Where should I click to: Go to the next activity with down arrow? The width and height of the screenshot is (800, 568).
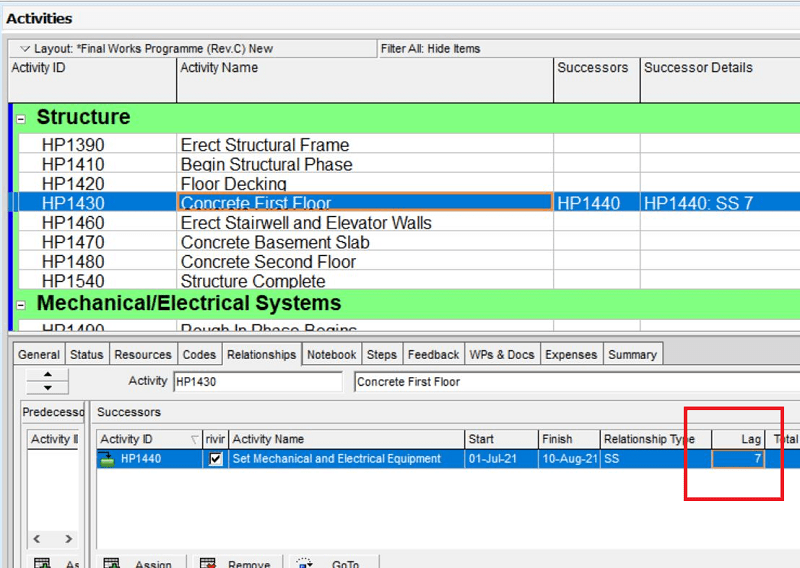pos(47,388)
